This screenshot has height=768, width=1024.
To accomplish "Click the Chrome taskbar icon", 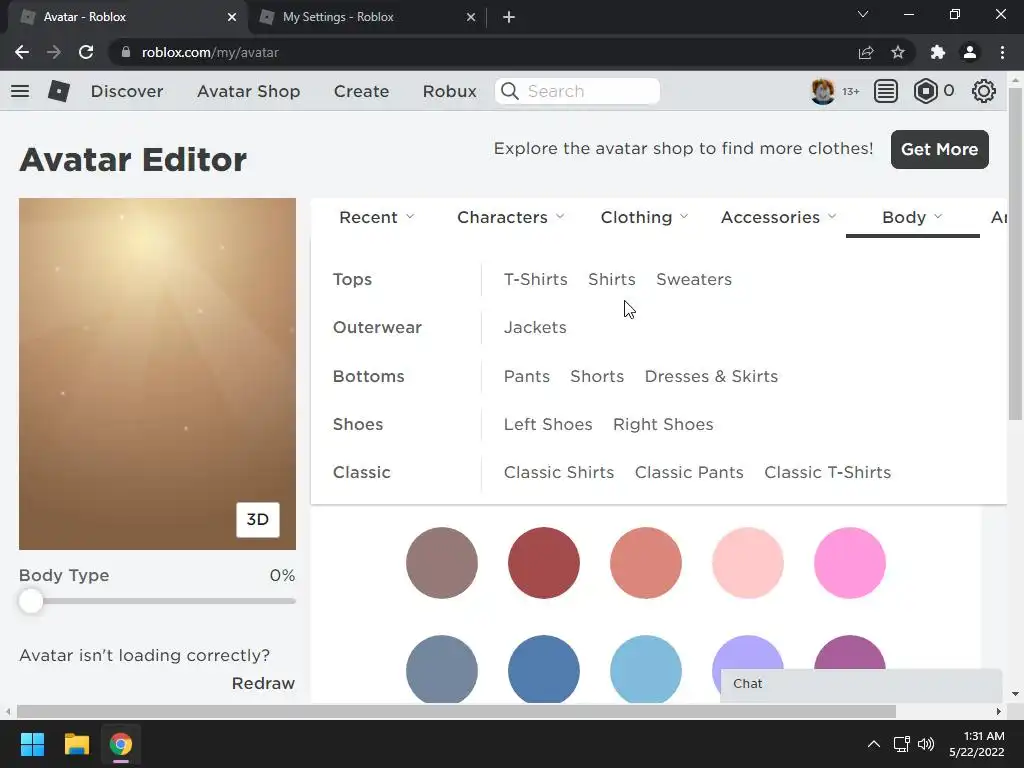I will tap(121, 744).
